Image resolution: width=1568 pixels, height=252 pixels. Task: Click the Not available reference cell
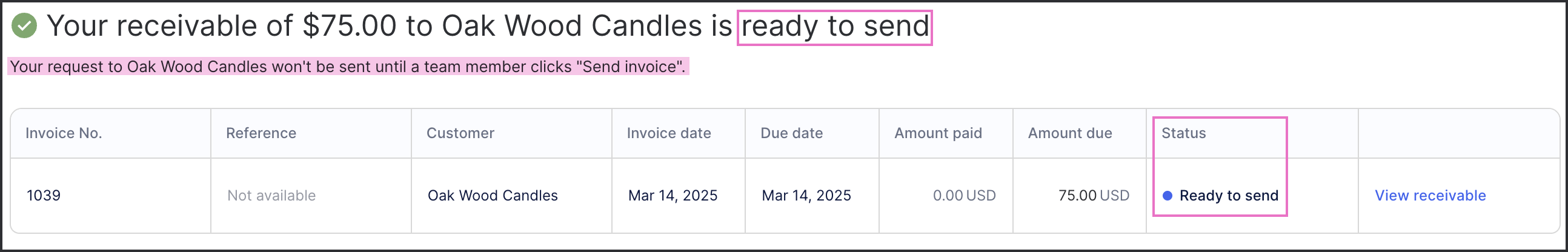pyautogui.click(x=271, y=196)
